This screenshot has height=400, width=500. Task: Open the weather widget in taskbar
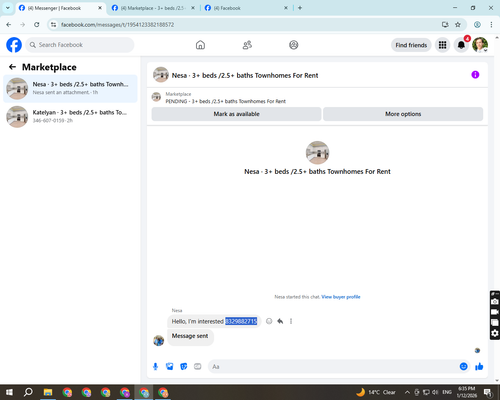tap(375, 392)
